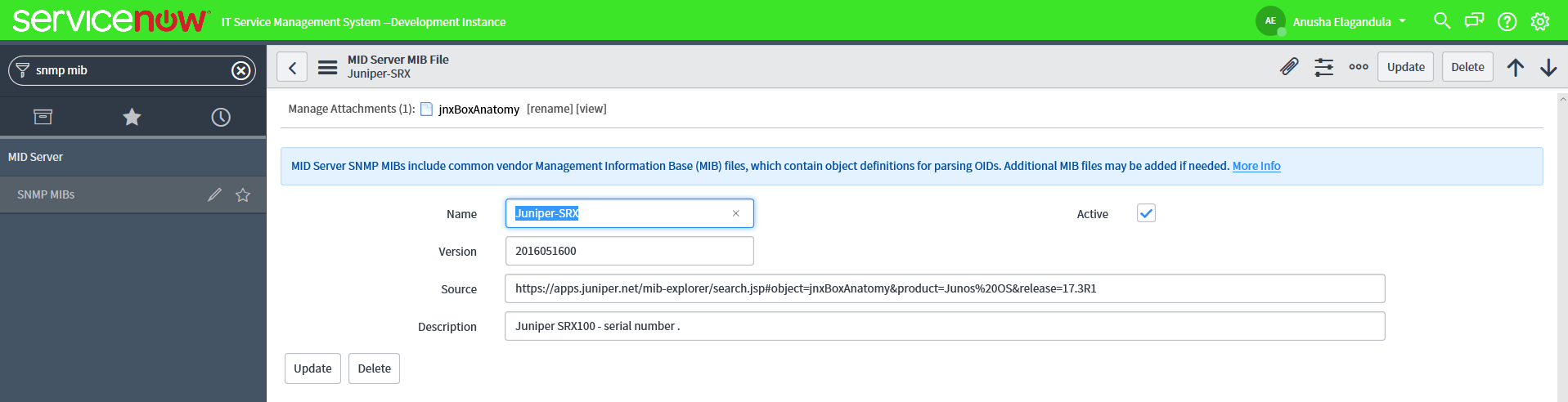Clear the Name field with X
This screenshot has height=402, width=1568.
point(736,213)
